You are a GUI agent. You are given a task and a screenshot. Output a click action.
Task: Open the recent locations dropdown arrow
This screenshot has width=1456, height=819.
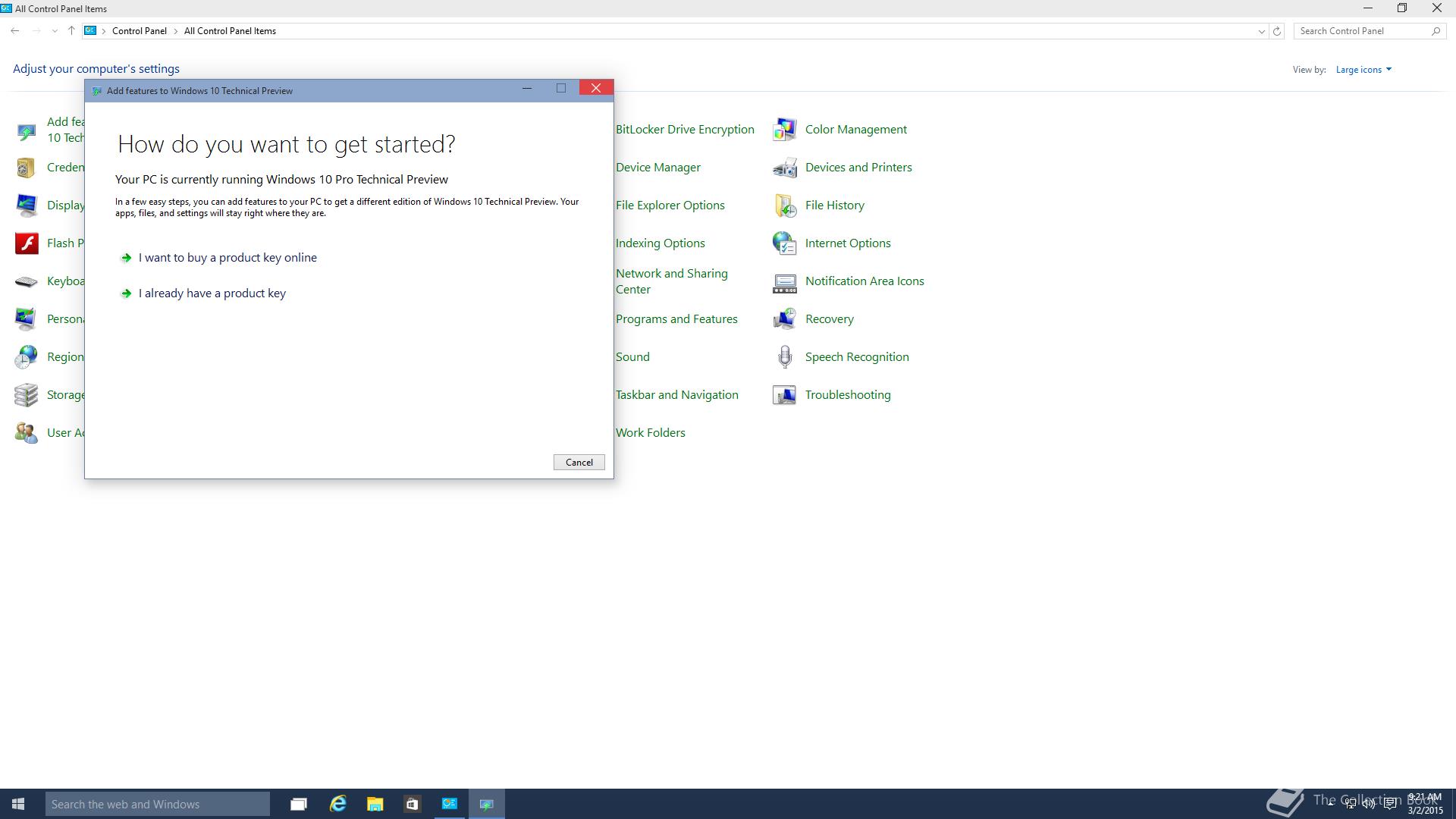pyautogui.click(x=55, y=31)
